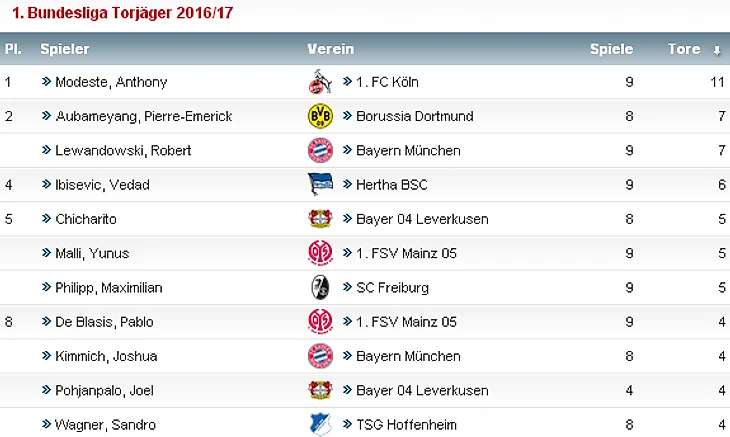Click Bayern München crest beside Kimmich

click(320, 356)
